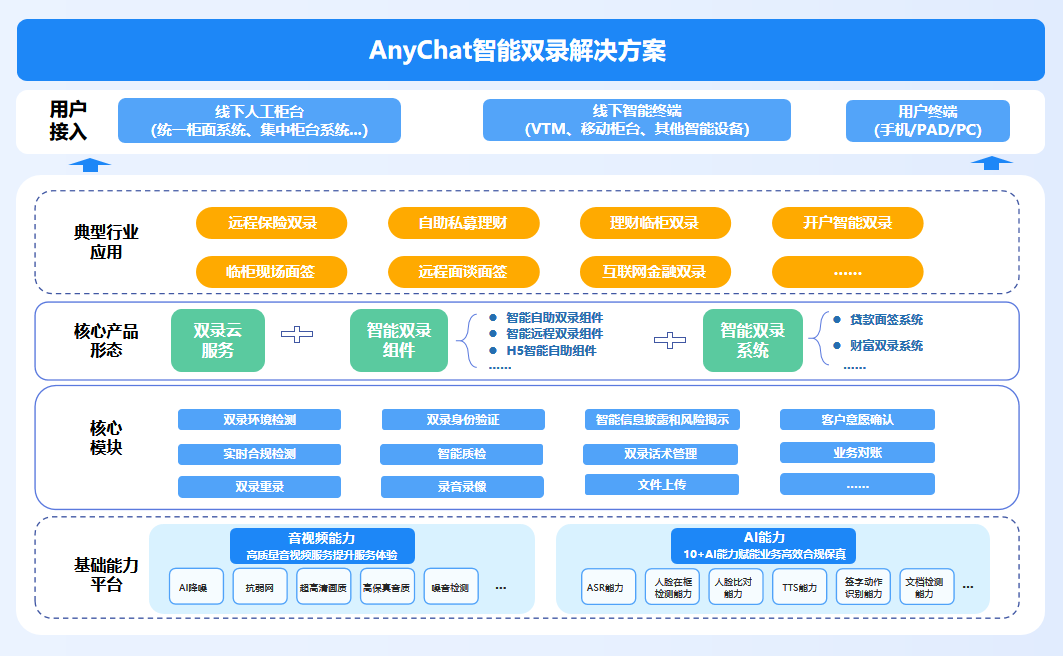Open the 双录重录 module
The image size is (1063, 656).
(x=260, y=487)
